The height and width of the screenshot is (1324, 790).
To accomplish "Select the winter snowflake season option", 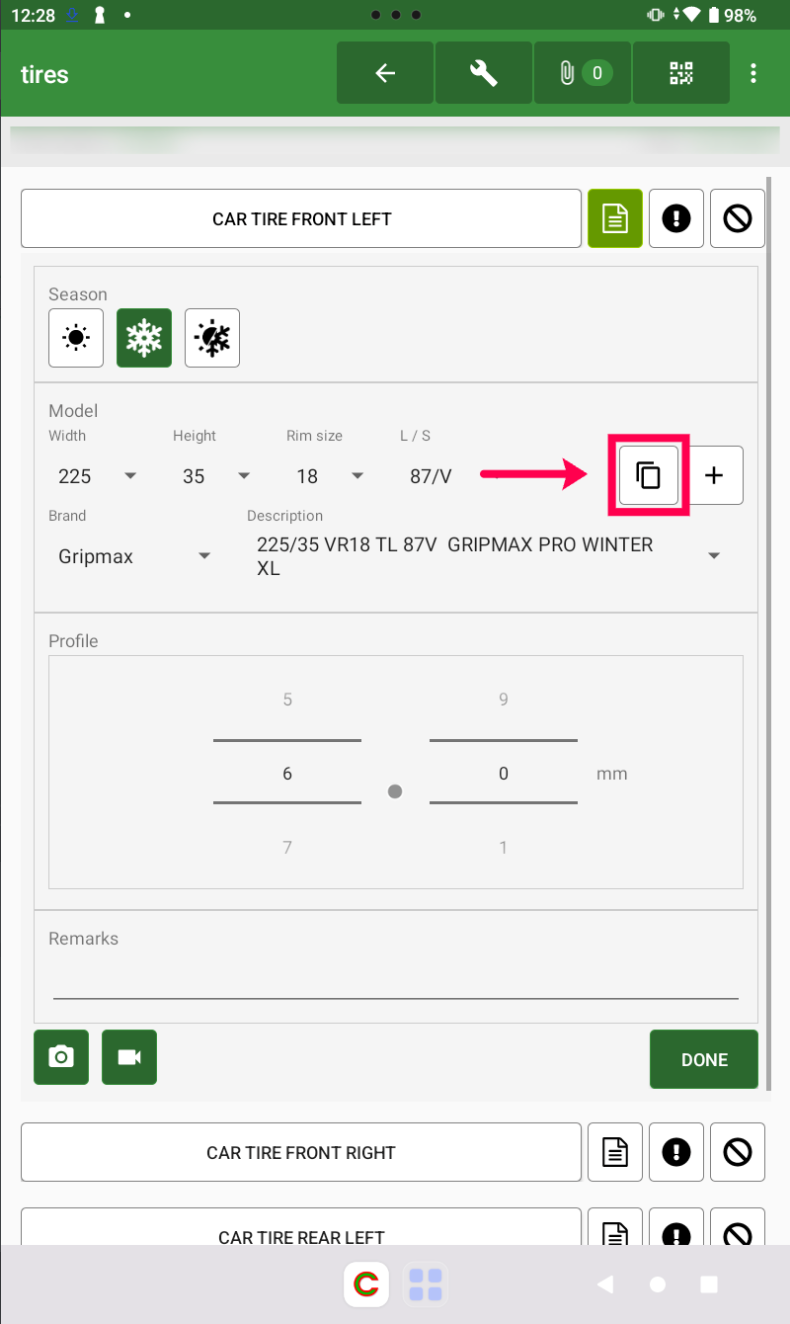I will (144, 338).
